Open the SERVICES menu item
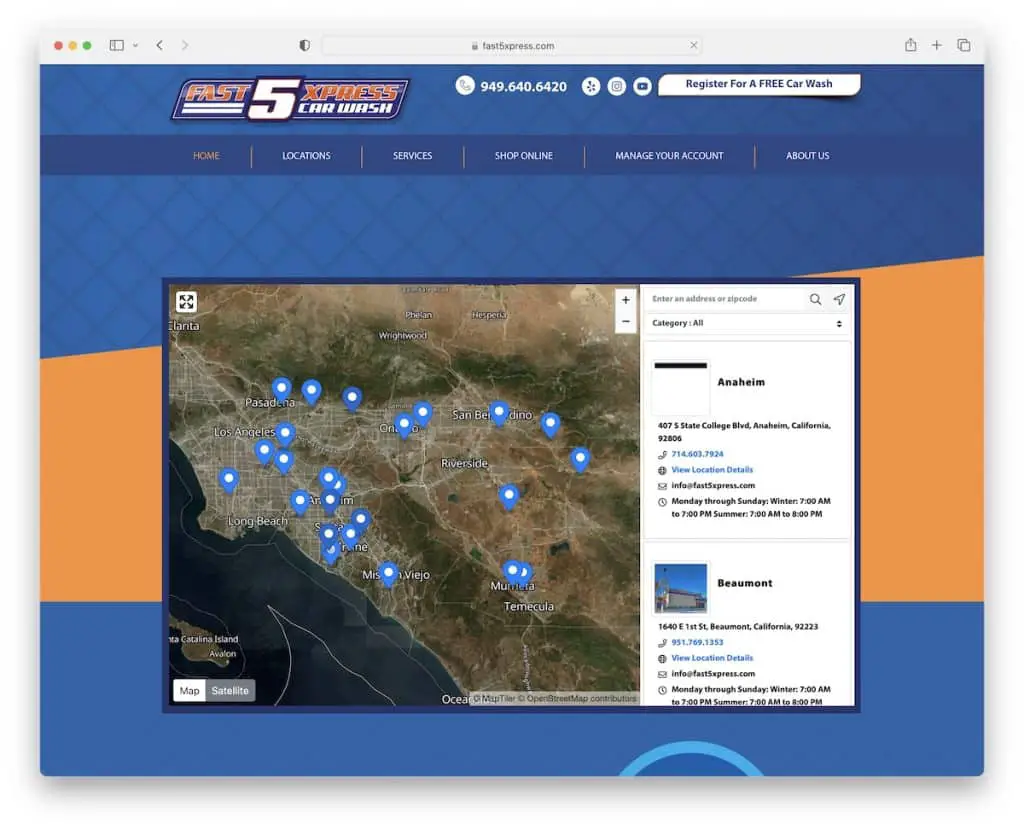The height and width of the screenshot is (829, 1024). tap(412, 155)
